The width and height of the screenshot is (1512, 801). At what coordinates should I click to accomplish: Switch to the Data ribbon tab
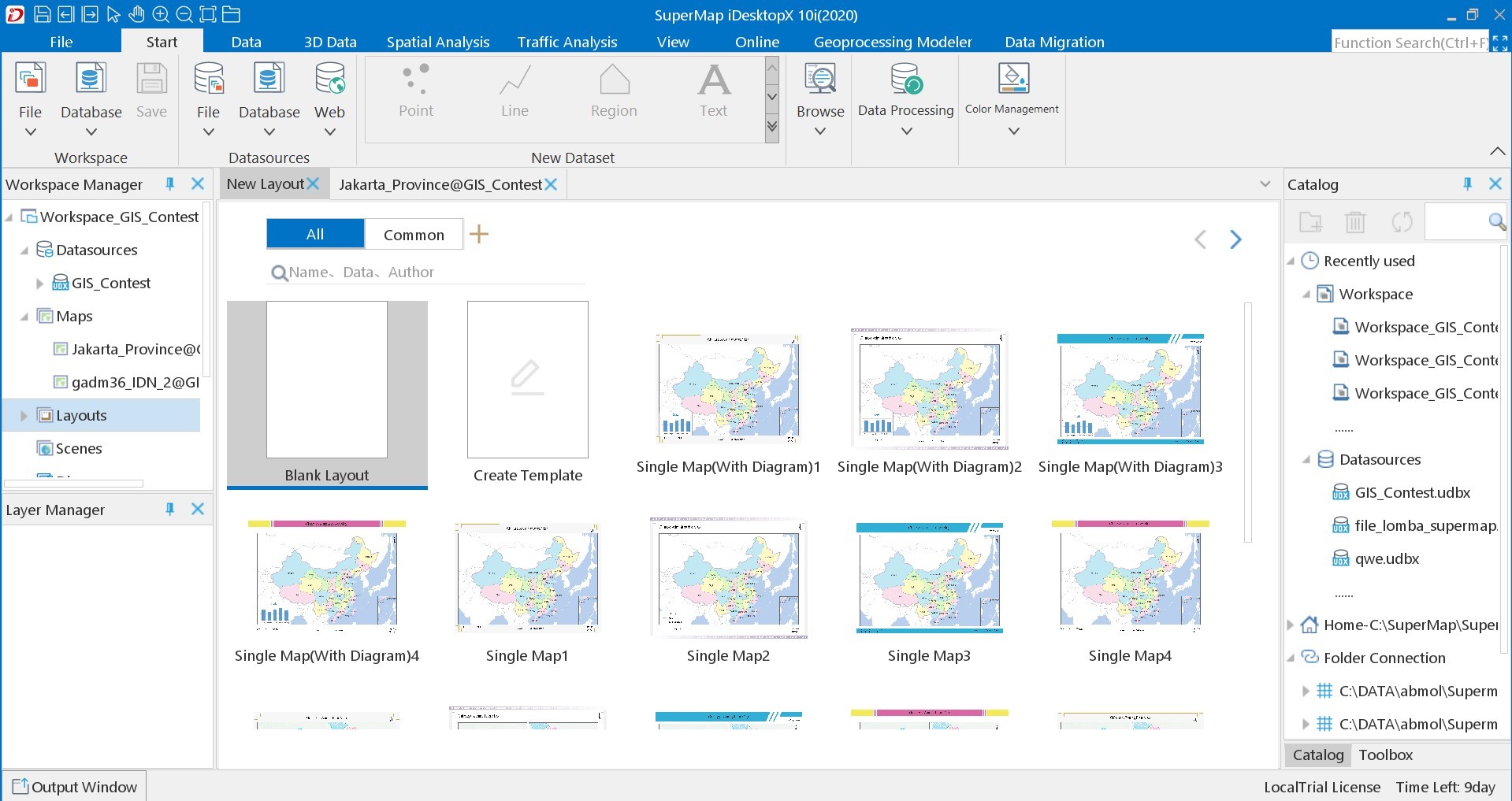coord(246,42)
